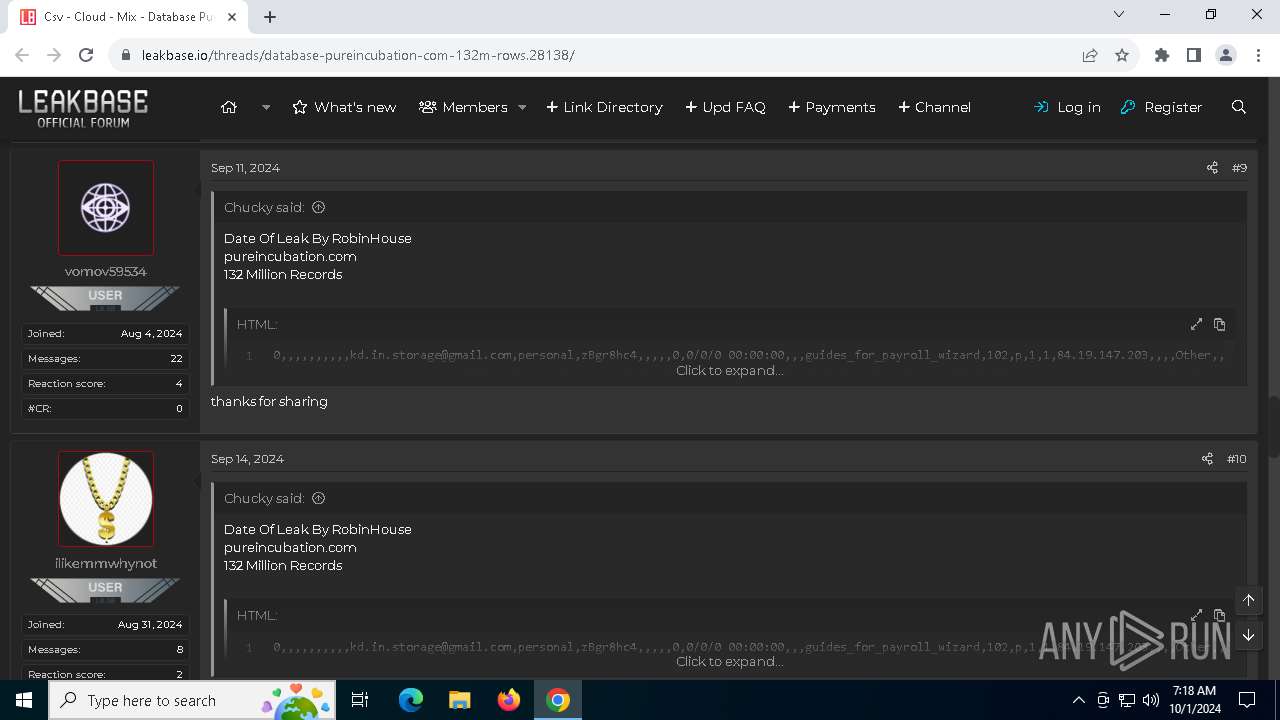Open the Chrome profile icon
The width and height of the screenshot is (1280, 720).
(x=1226, y=55)
